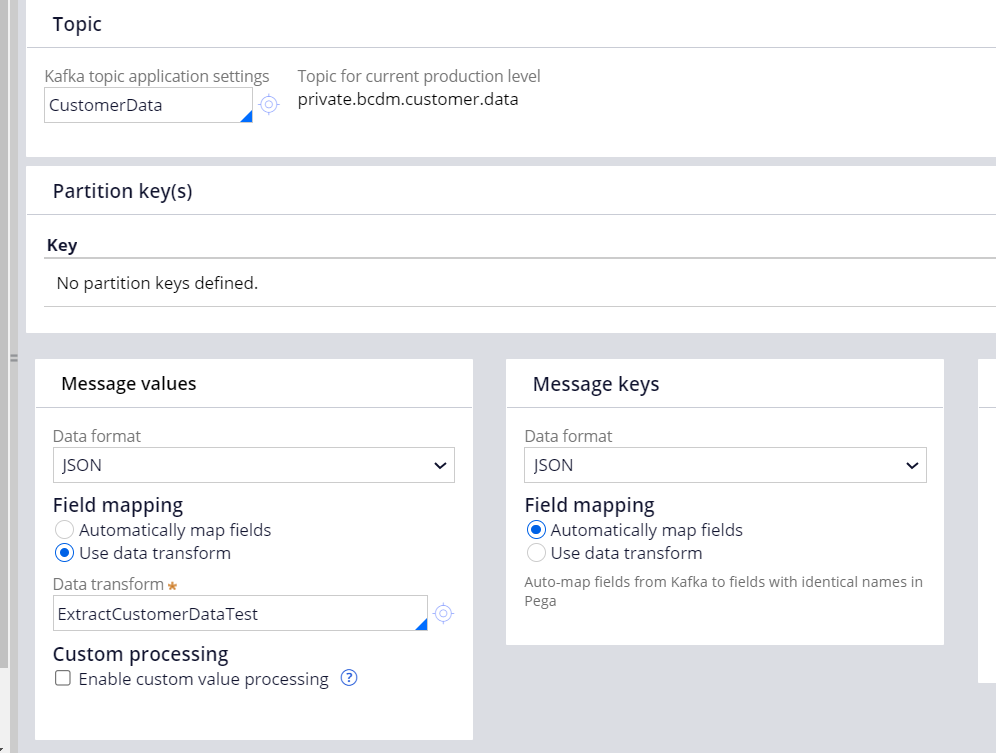This screenshot has height=753, width=996.
Task: Open the ExtractCustomerDataTest data transform rule
Action: 443,613
